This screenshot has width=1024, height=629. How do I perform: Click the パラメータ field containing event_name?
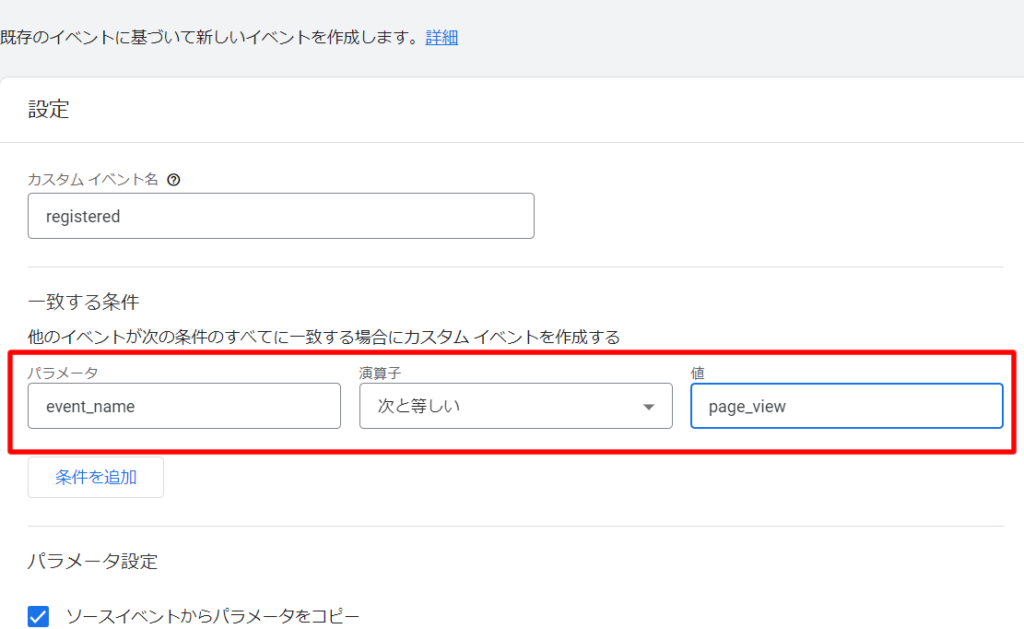pyautogui.click(x=184, y=406)
